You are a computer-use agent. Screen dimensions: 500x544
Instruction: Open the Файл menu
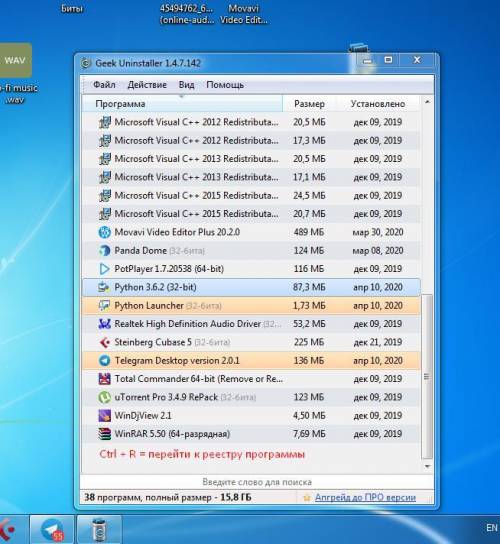[104, 85]
